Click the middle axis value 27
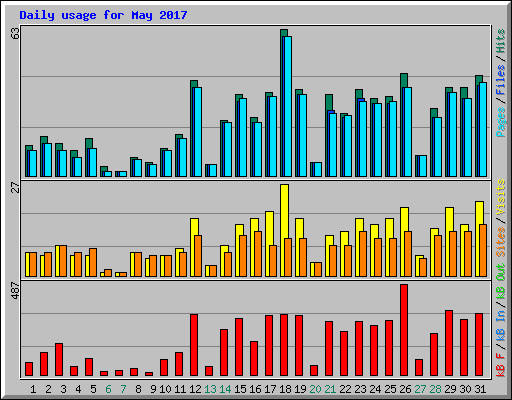512x400 pixels. click(x=15, y=188)
